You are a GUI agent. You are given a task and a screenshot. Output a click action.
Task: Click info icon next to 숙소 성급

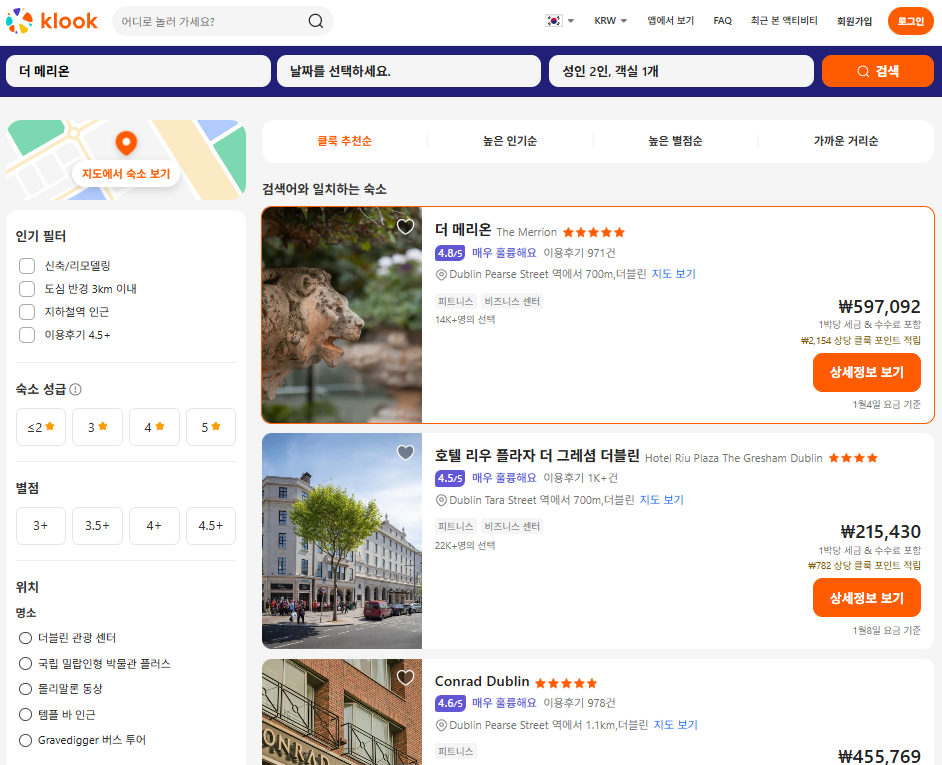click(76, 389)
